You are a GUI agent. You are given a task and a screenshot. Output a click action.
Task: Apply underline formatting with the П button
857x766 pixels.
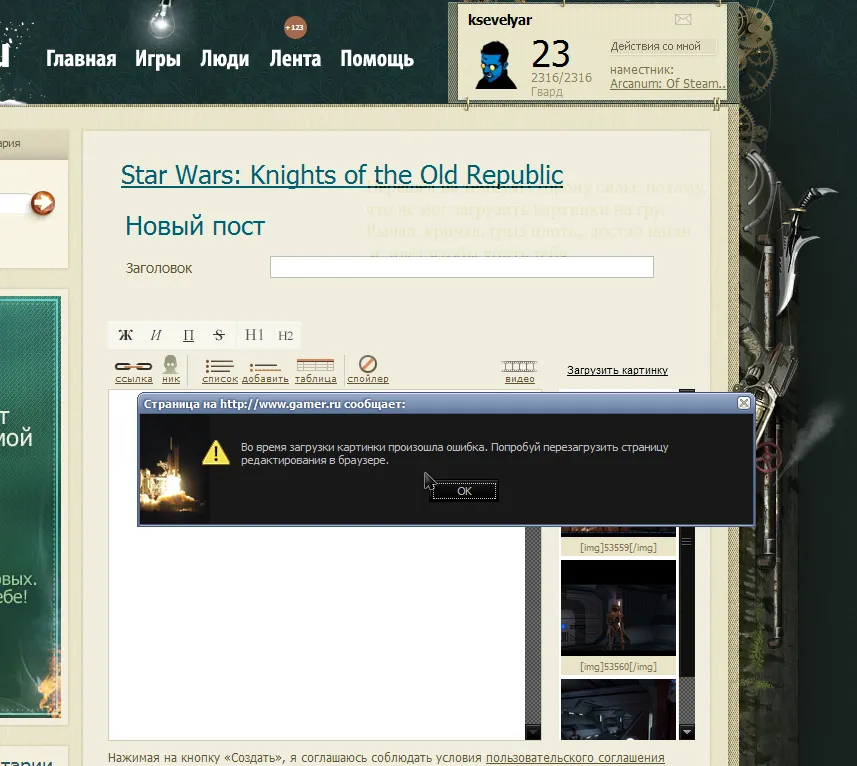188,335
